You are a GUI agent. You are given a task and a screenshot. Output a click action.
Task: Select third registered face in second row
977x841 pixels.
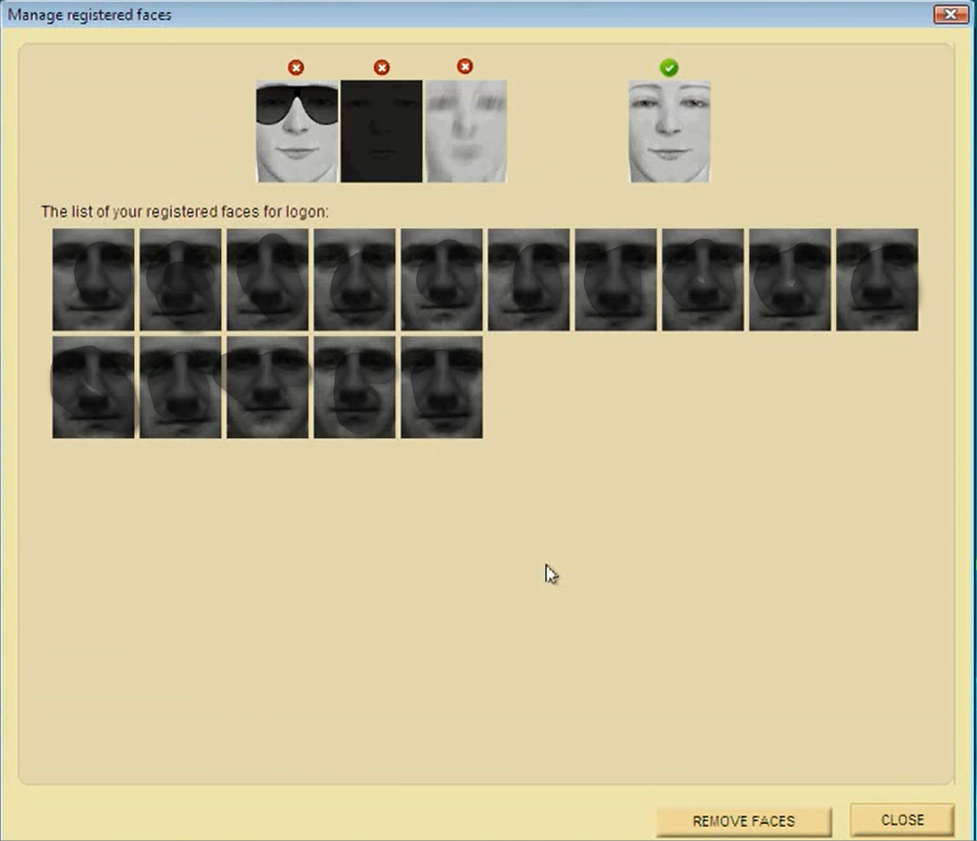coord(267,387)
